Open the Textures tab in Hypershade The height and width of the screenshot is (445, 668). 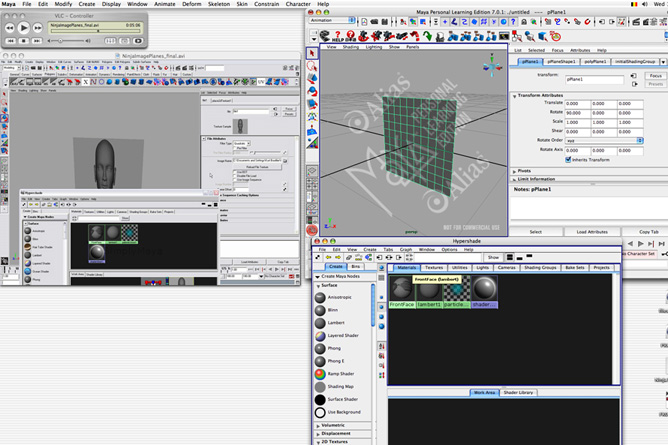click(434, 267)
